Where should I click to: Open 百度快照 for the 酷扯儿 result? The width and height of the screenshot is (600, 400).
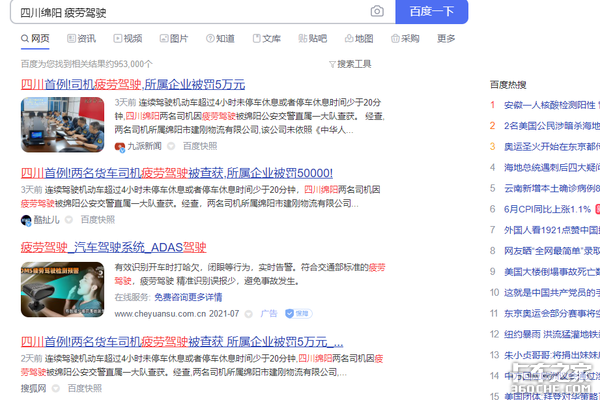tap(98, 219)
